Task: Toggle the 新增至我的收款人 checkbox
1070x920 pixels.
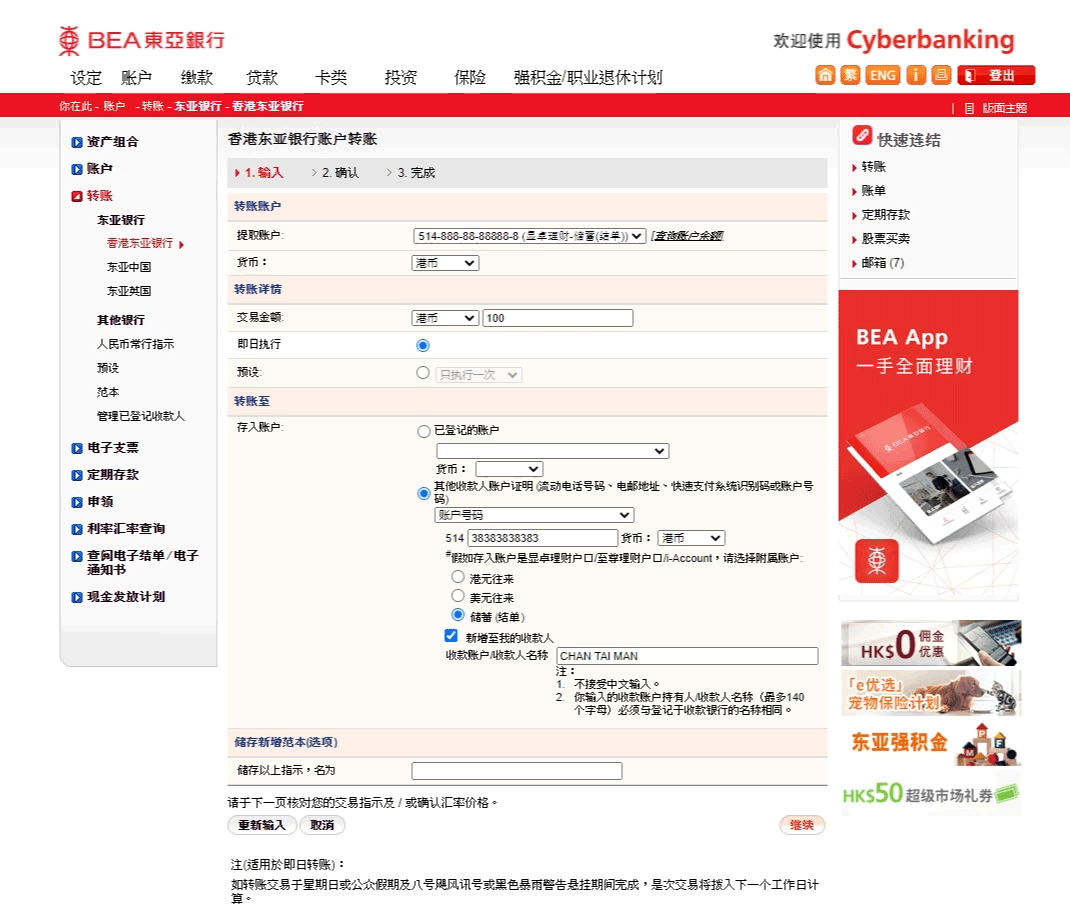Action: point(451,635)
